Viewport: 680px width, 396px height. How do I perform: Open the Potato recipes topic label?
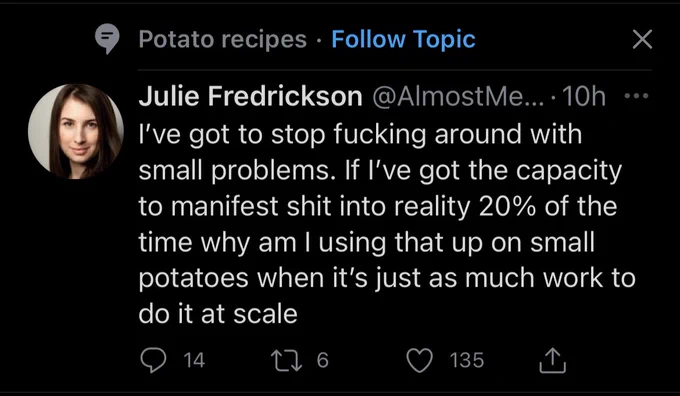click(223, 39)
